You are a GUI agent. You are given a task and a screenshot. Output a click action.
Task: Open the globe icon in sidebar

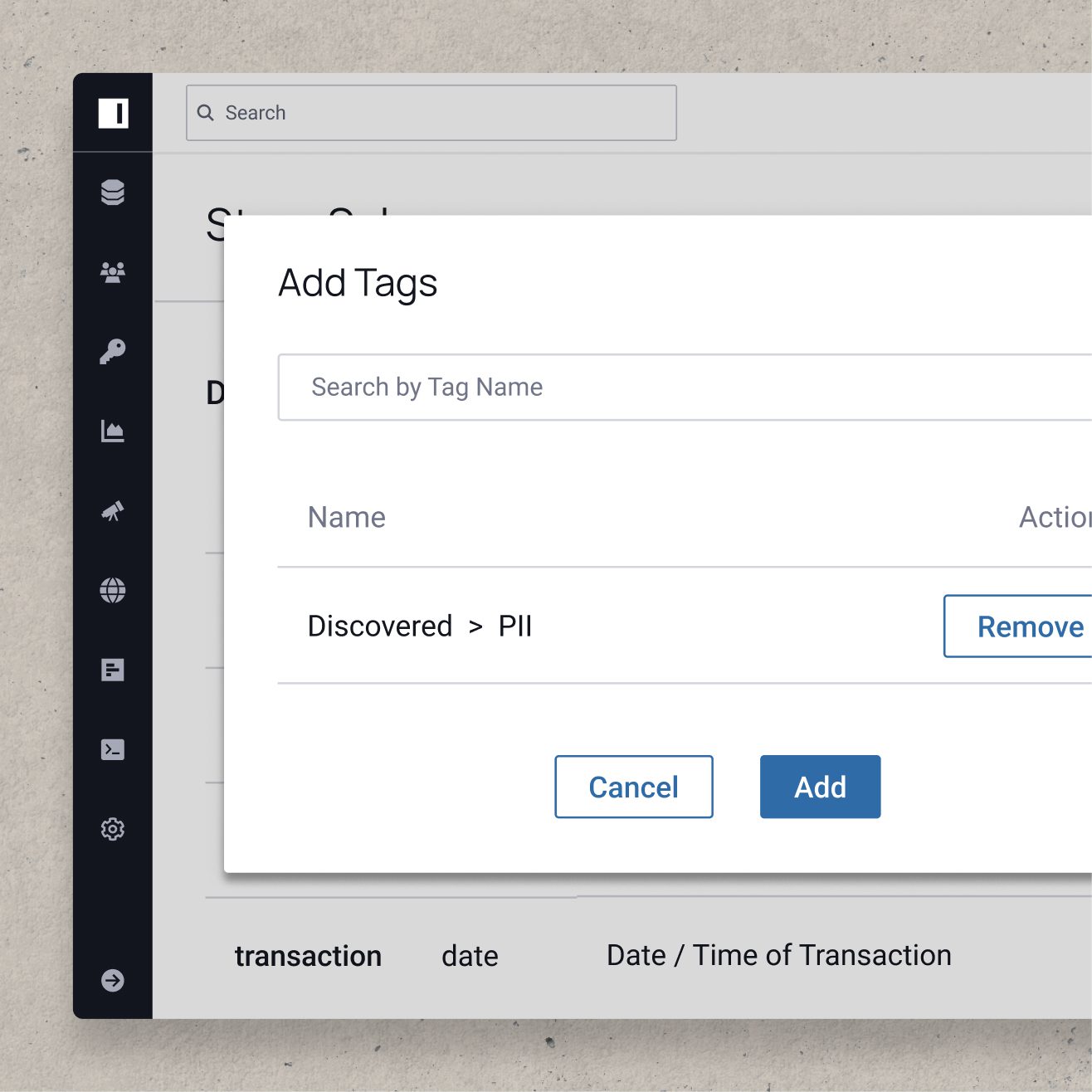click(113, 591)
